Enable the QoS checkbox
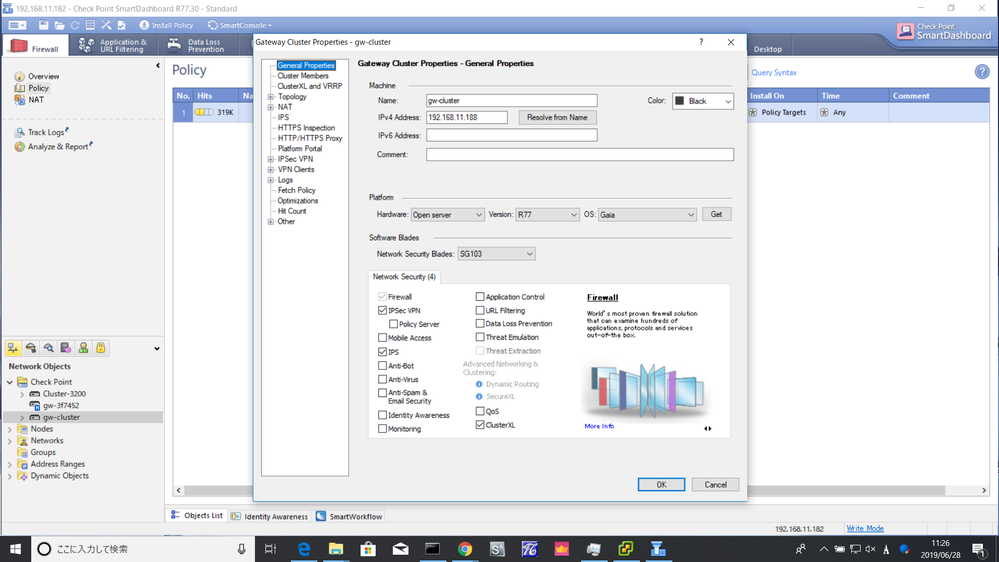999x562 pixels. tap(480, 411)
